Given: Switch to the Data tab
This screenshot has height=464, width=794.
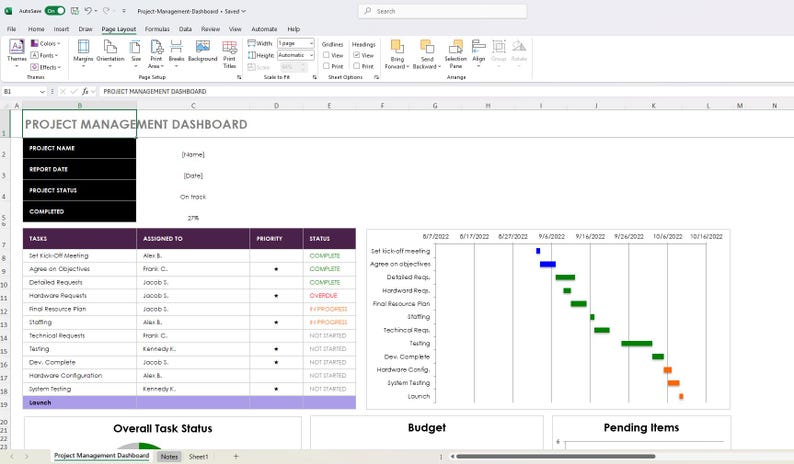Looking at the screenshot, I should [185, 29].
